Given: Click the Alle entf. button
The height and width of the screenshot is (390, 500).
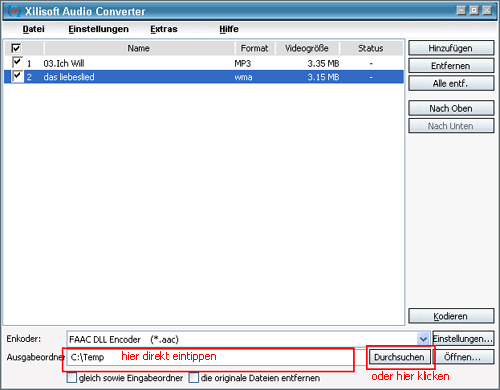Looking at the screenshot, I should 451,83.
